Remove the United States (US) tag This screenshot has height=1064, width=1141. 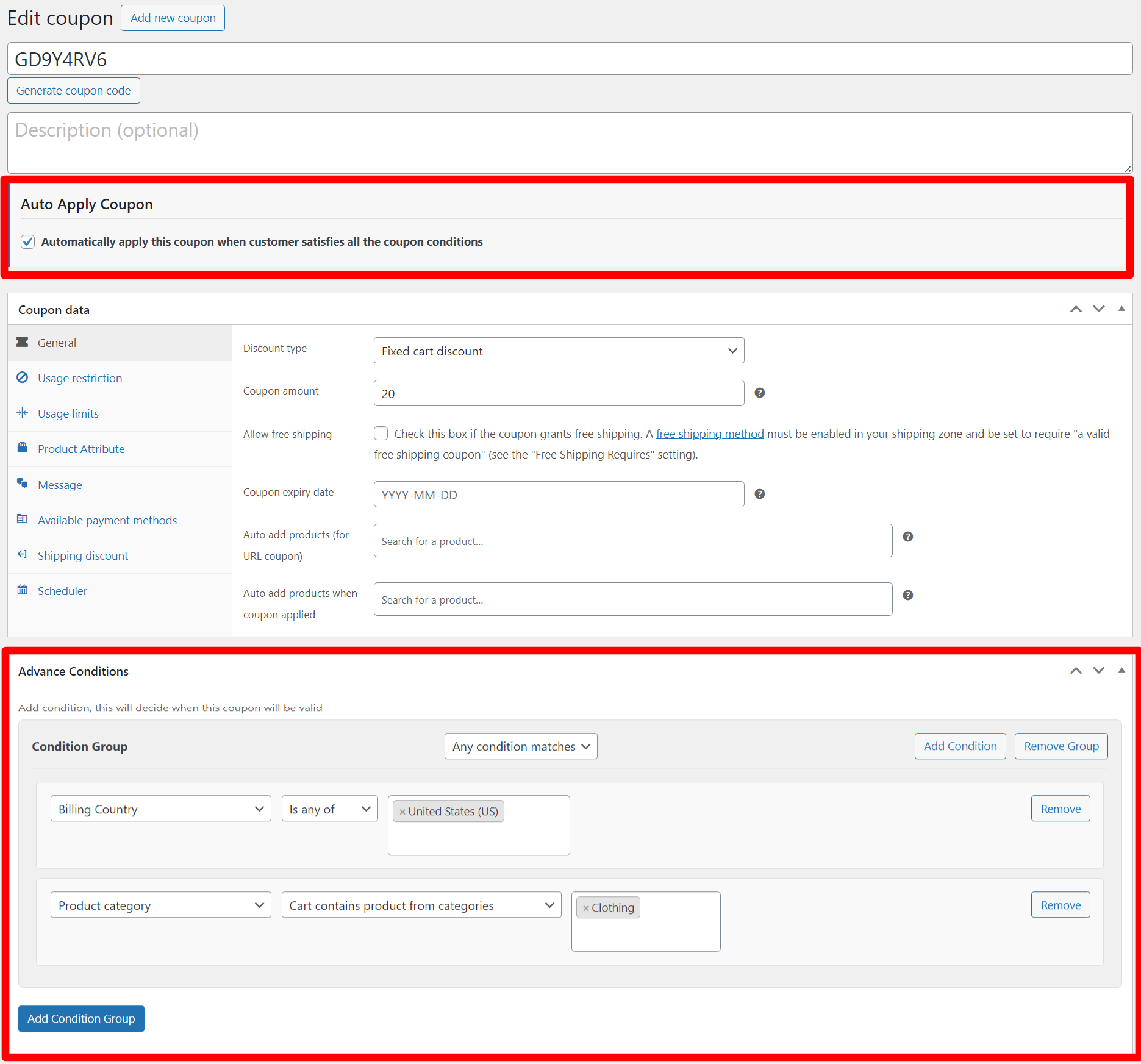click(x=402, y=812)
